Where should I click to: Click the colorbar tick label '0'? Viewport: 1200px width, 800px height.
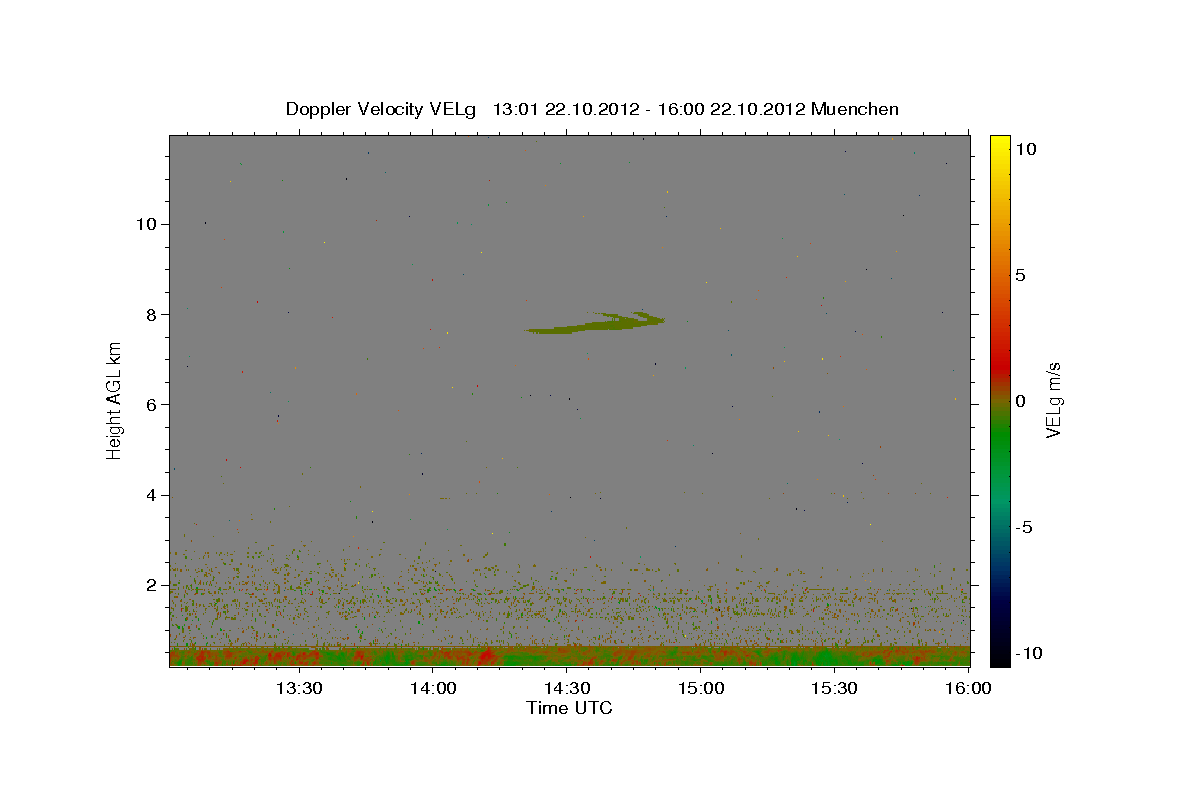pyautogui.click(x=1019, y=401)
